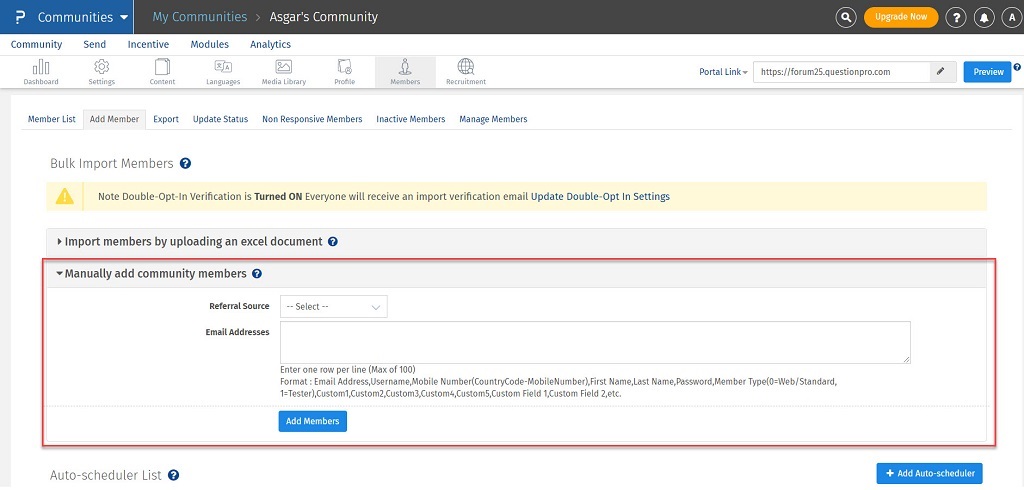Switch to the Export tab

166,119
